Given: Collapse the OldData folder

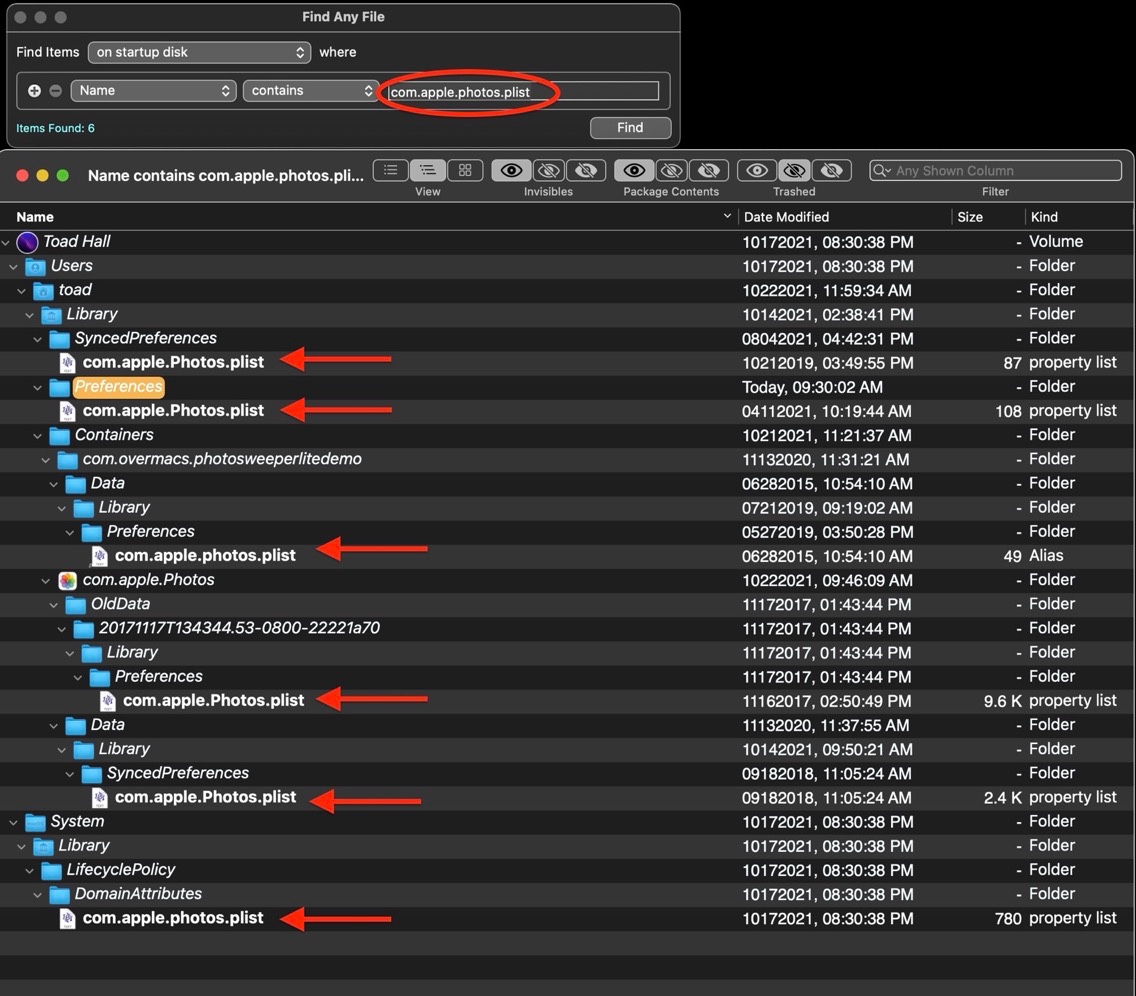Looking at the screenshot, I should pyautogui.click(x=53, y=605).
